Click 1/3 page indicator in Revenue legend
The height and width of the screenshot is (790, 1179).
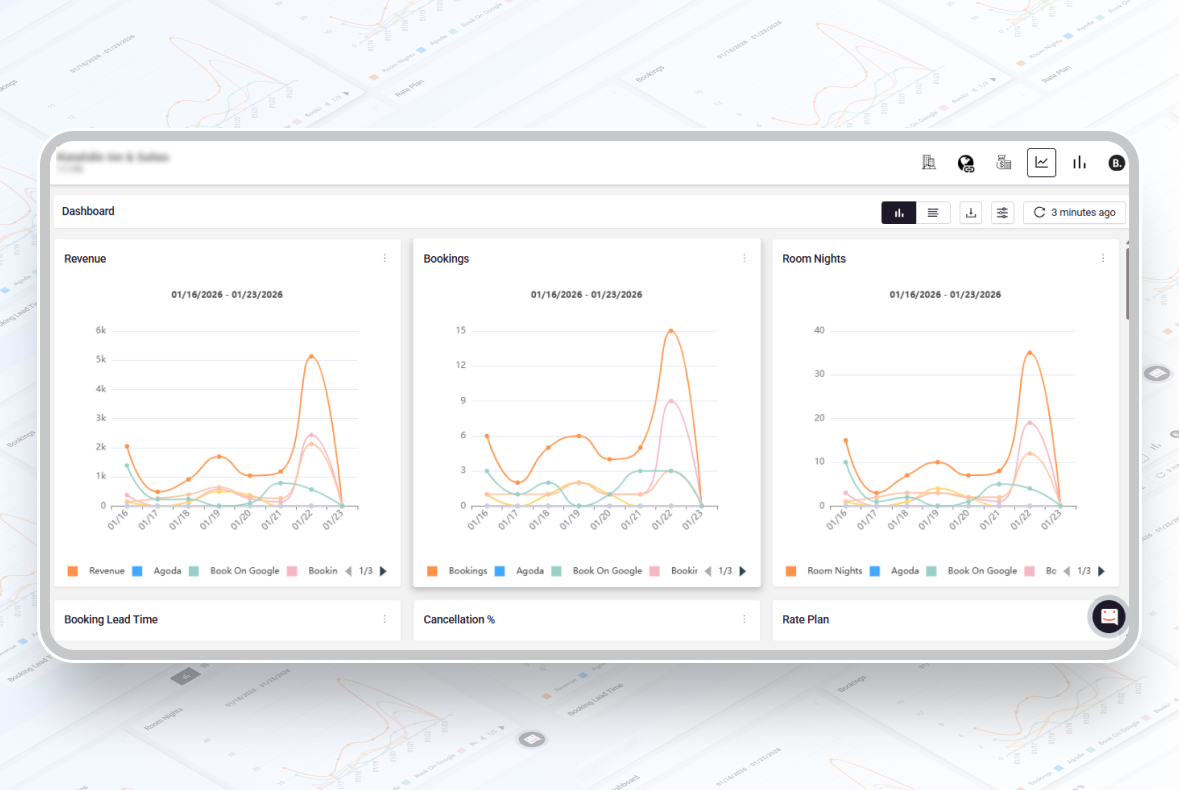tap(365, 571)
